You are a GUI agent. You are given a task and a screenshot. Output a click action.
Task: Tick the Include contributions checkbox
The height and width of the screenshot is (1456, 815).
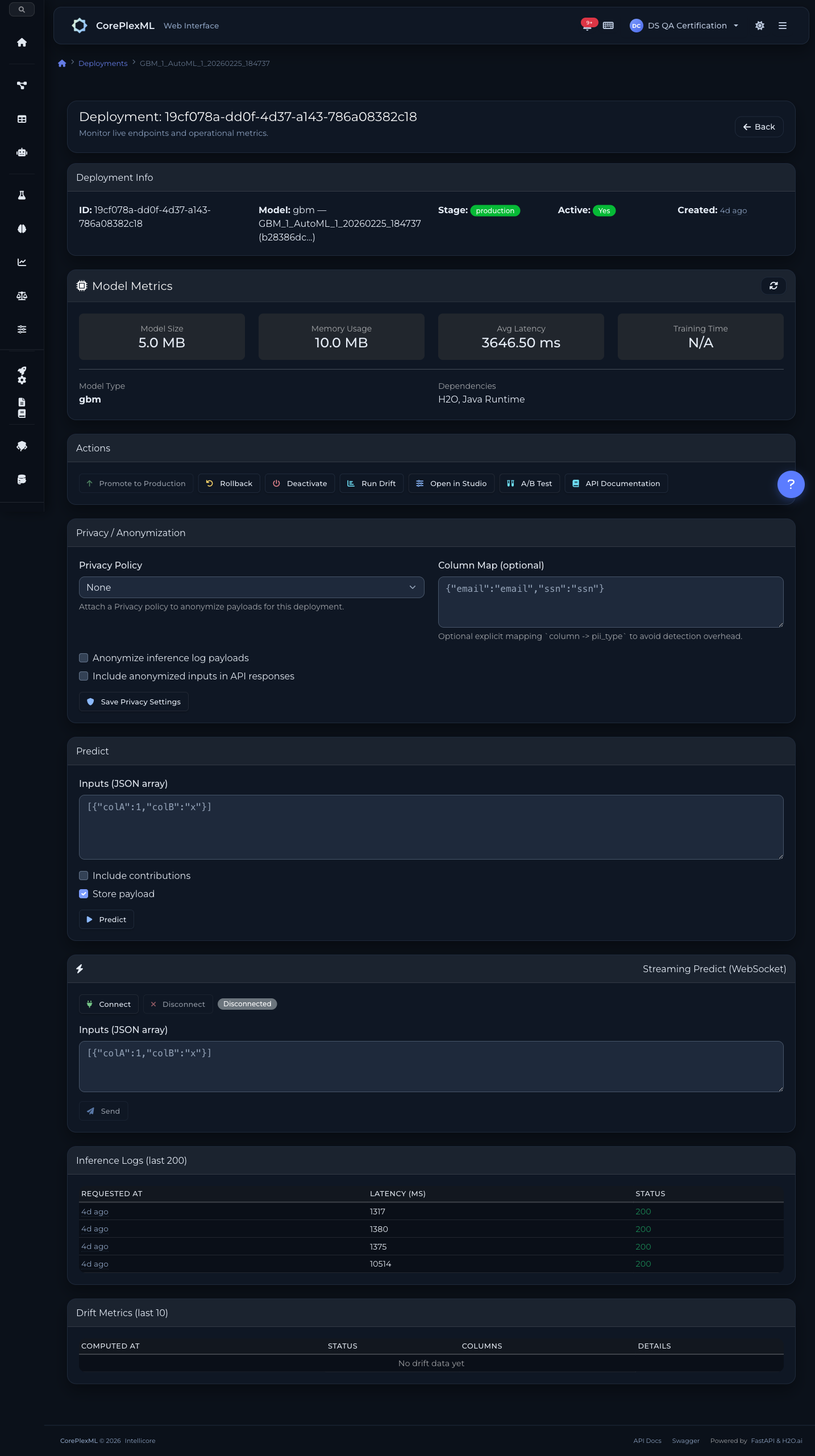coord(84,876)
